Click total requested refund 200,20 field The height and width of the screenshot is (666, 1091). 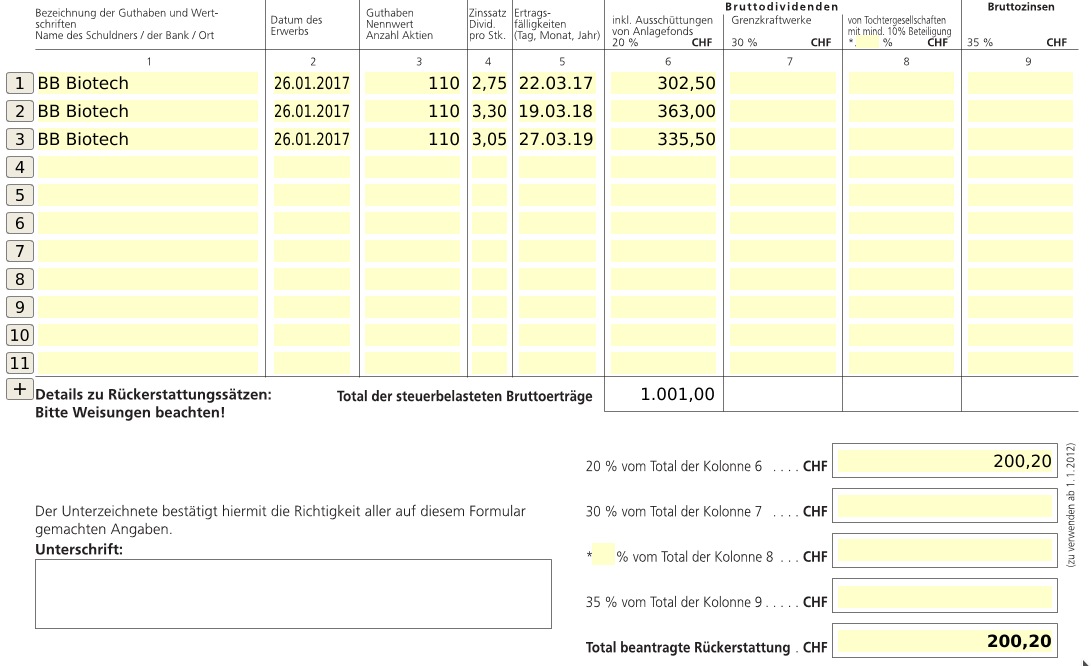[945, 641]
